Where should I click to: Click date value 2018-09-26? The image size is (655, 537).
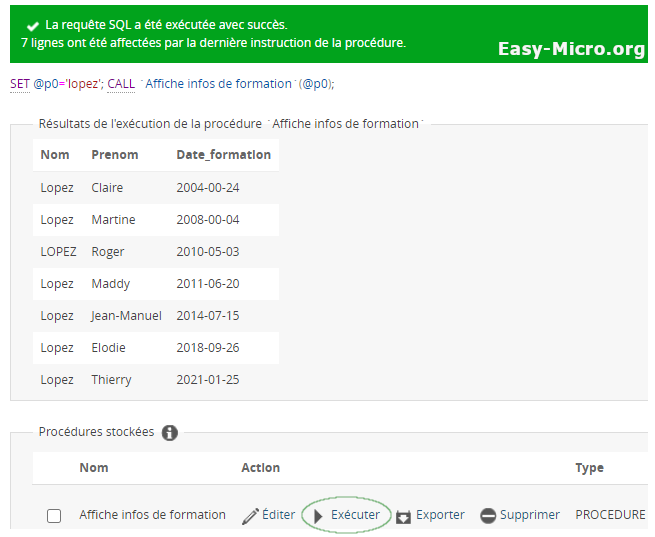point(208,348)
